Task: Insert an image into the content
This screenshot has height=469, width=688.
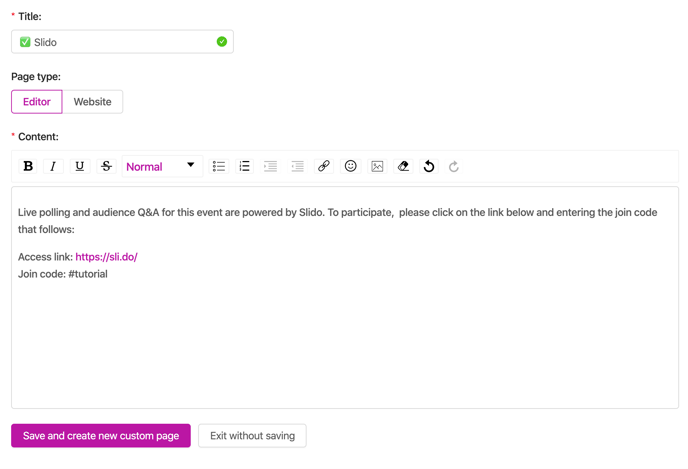Action: pos(377,166)
